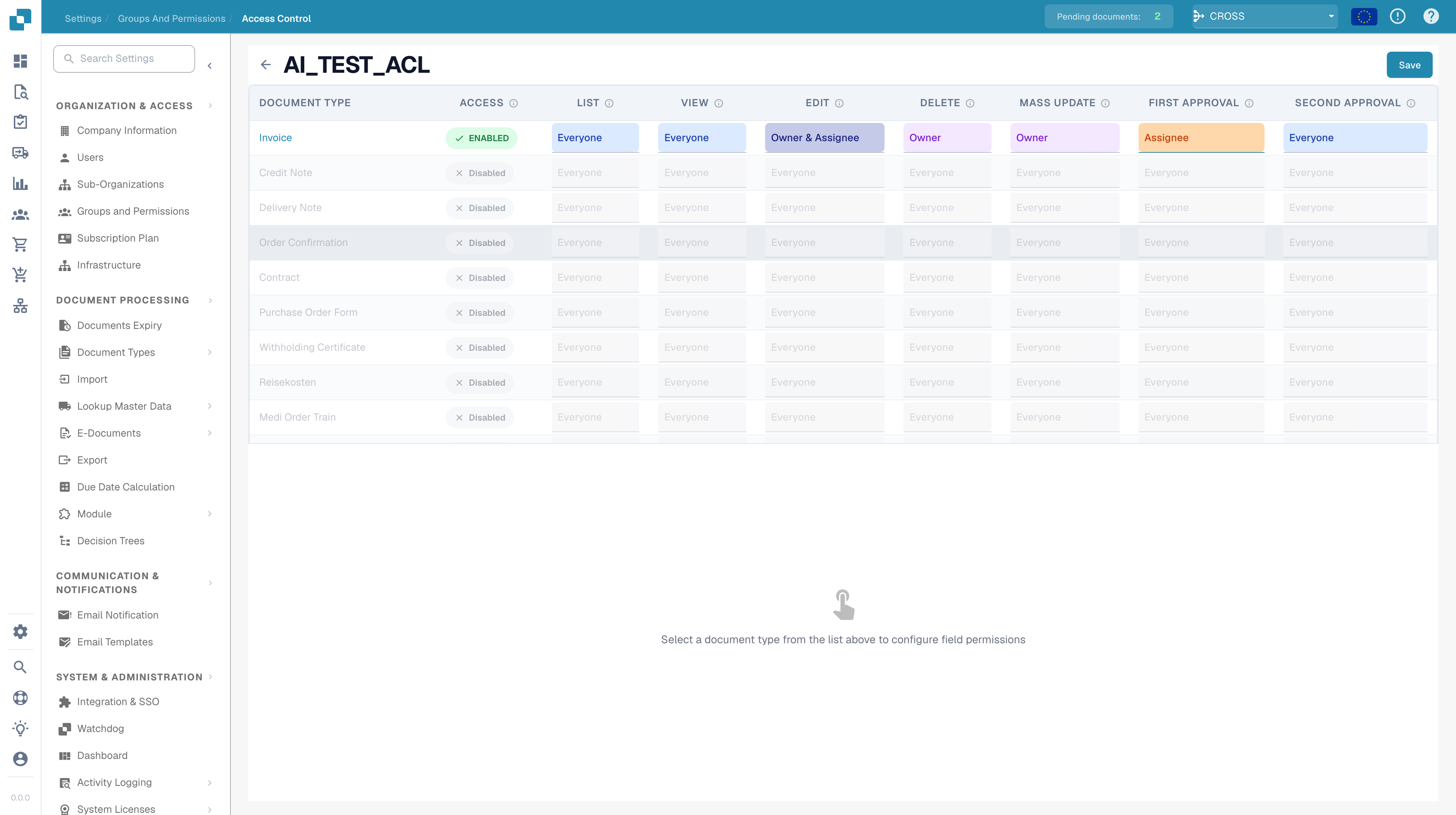The height and width of the screenshot is (815, 1456).
Task: Open settings gear icon in left rail
Action: click(20, 631)
